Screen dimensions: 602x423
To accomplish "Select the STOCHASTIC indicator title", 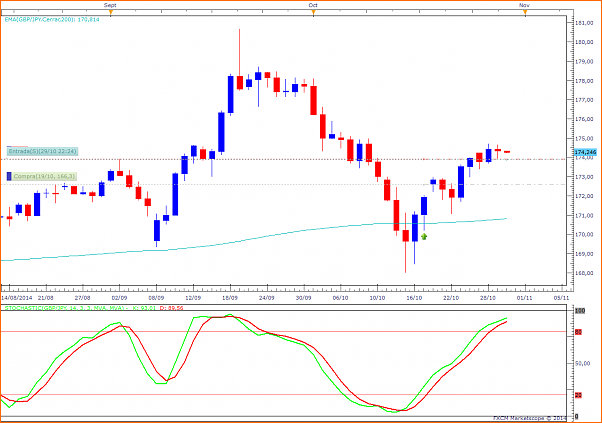I will click(x=66, y=308).
